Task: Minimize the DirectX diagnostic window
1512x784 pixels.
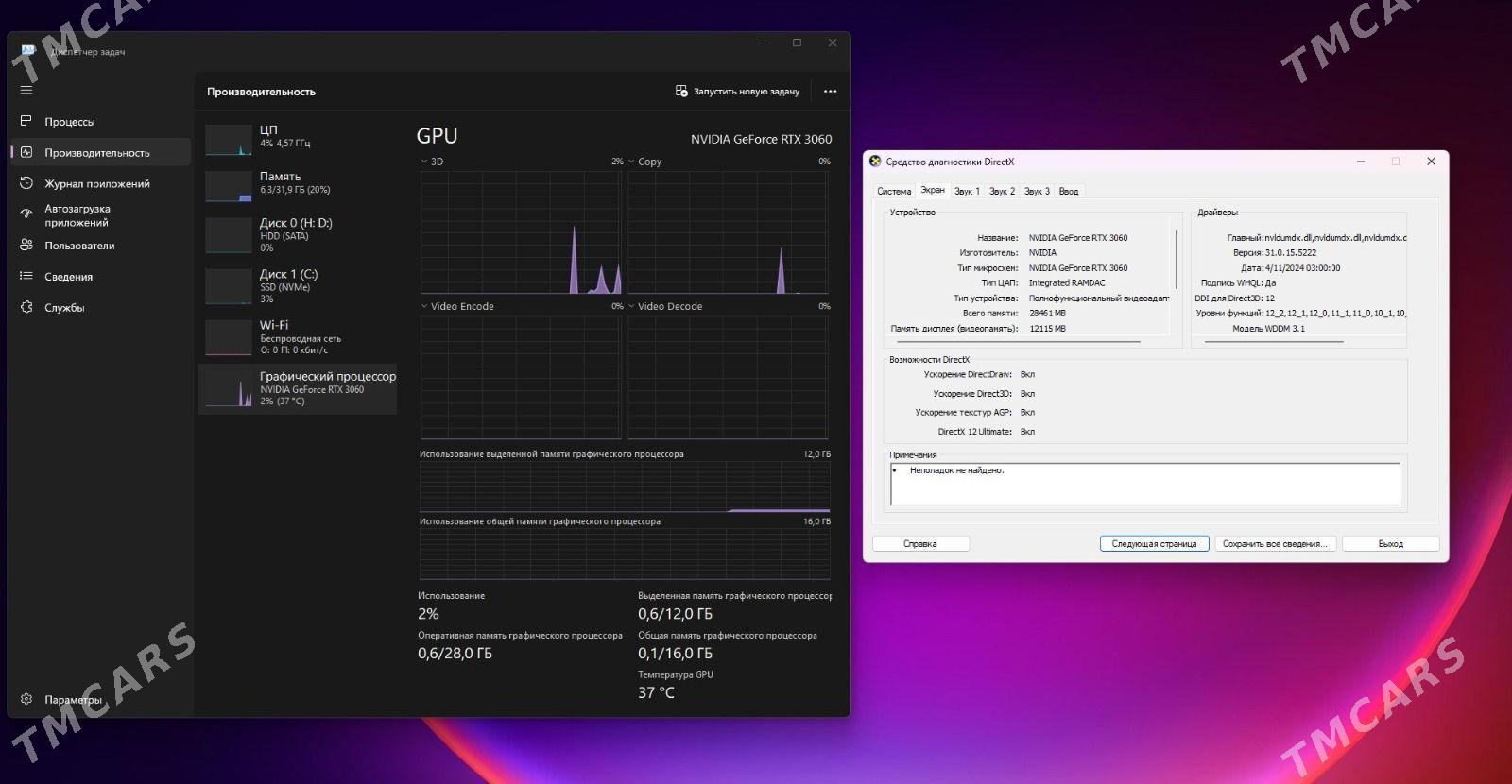Action: pyautogui.click(x=1361, y=162)
